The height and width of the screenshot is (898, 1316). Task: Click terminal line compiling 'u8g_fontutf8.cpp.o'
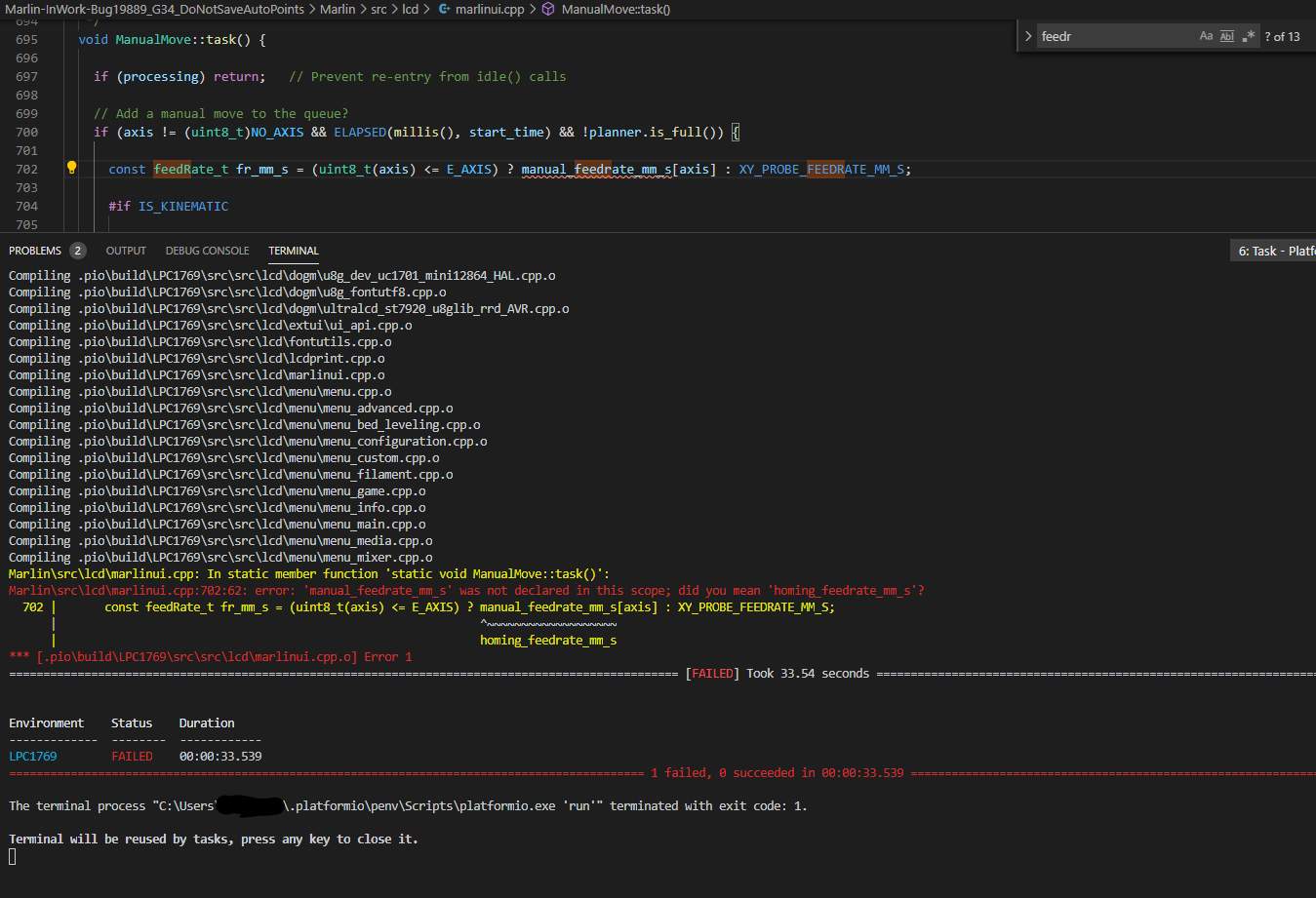[227, 292]
